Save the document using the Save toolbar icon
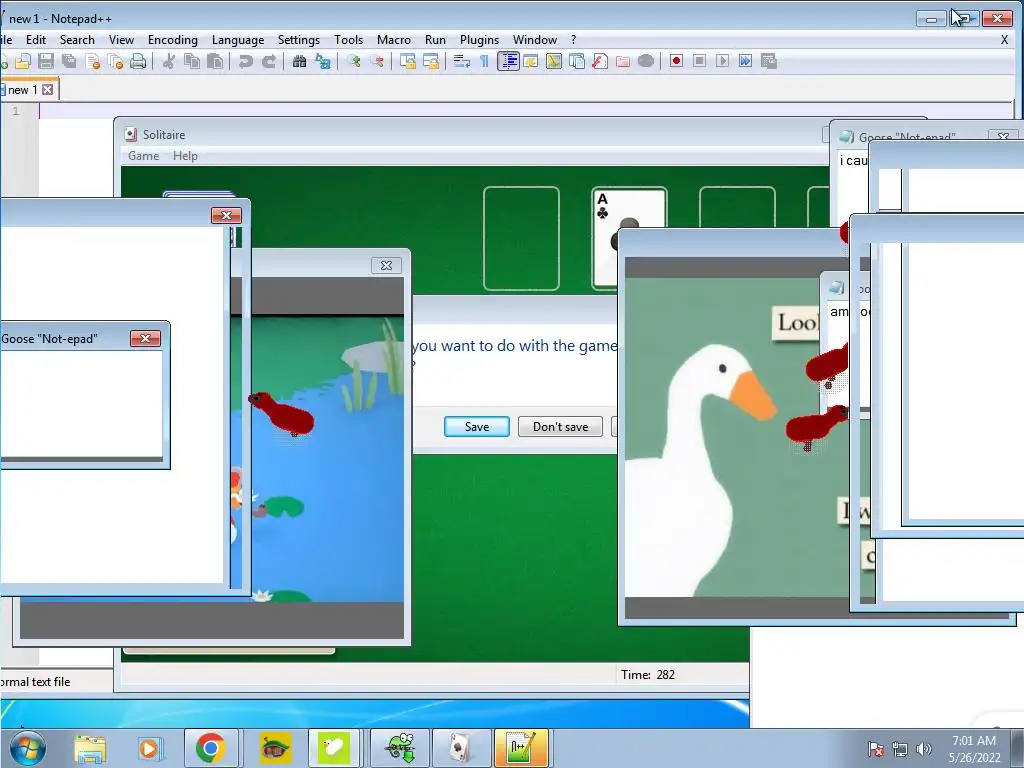This screenshot has height=768, width=1024. click(x=46, y=61)
